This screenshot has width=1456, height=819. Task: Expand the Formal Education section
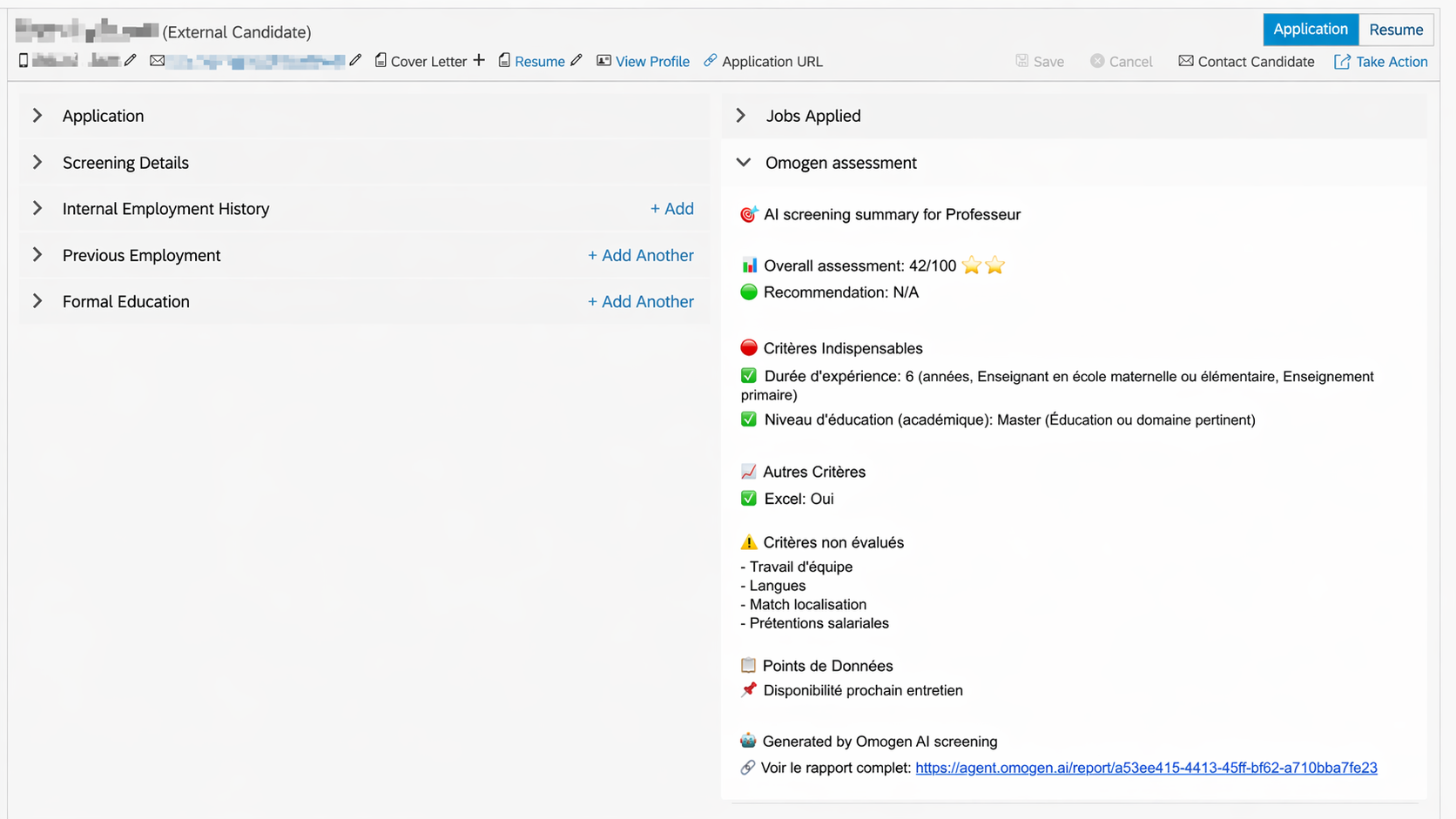(37, 300)
